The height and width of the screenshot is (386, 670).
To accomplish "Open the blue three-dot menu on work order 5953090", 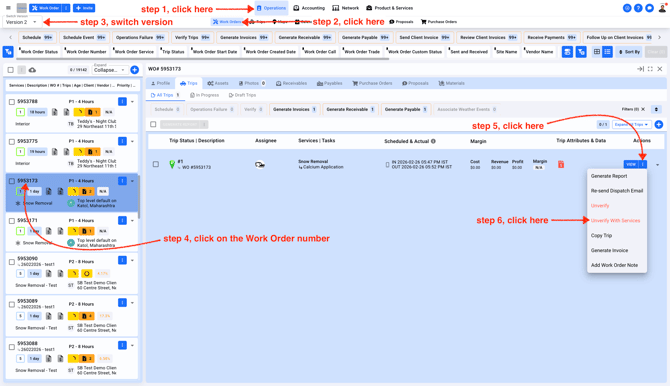I will tap(122, 260).
